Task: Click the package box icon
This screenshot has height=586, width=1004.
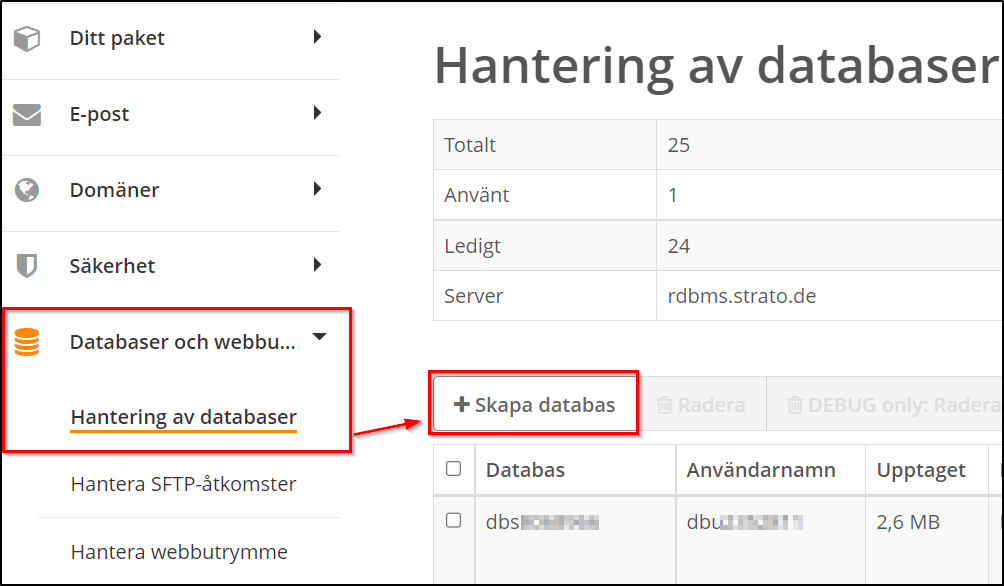Action: (27, 39)
